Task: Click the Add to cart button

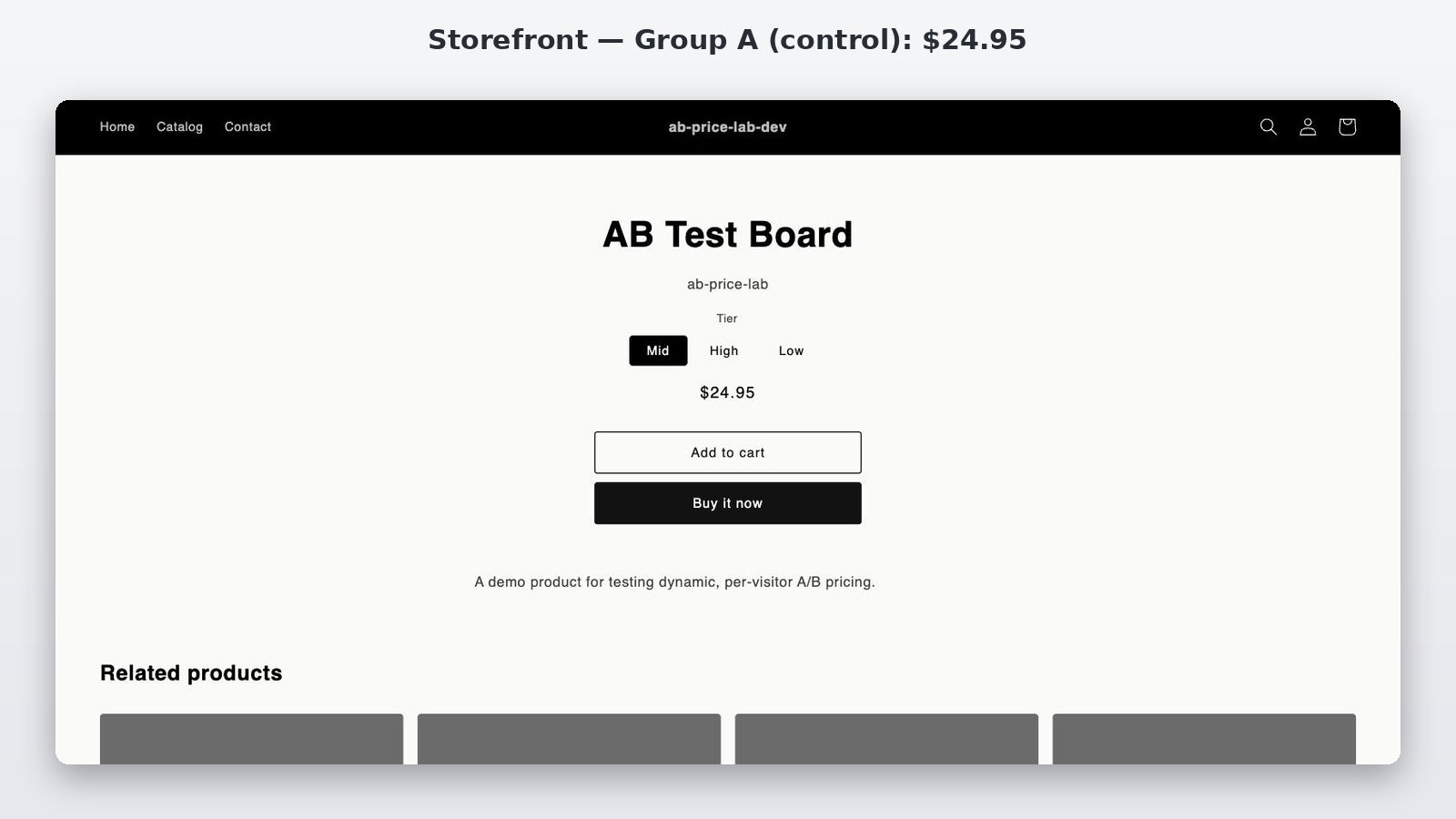Action: pos(728,452)
